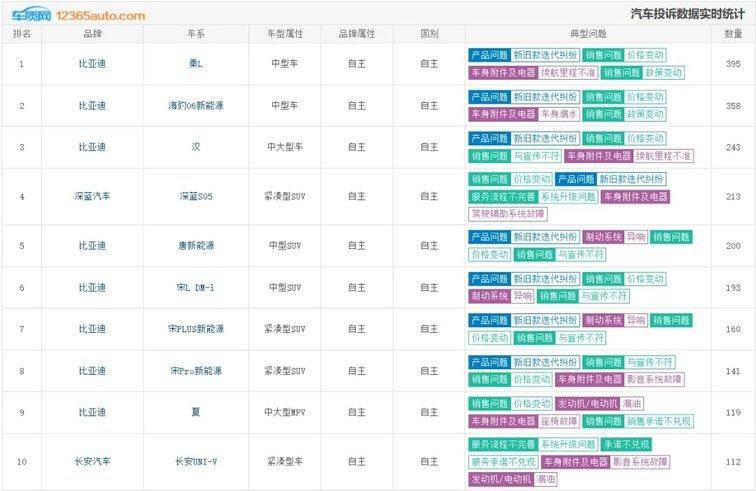The image size is (756, 491).
Task: Select the 243 complaint count
Action: click(x=733, y=147)
